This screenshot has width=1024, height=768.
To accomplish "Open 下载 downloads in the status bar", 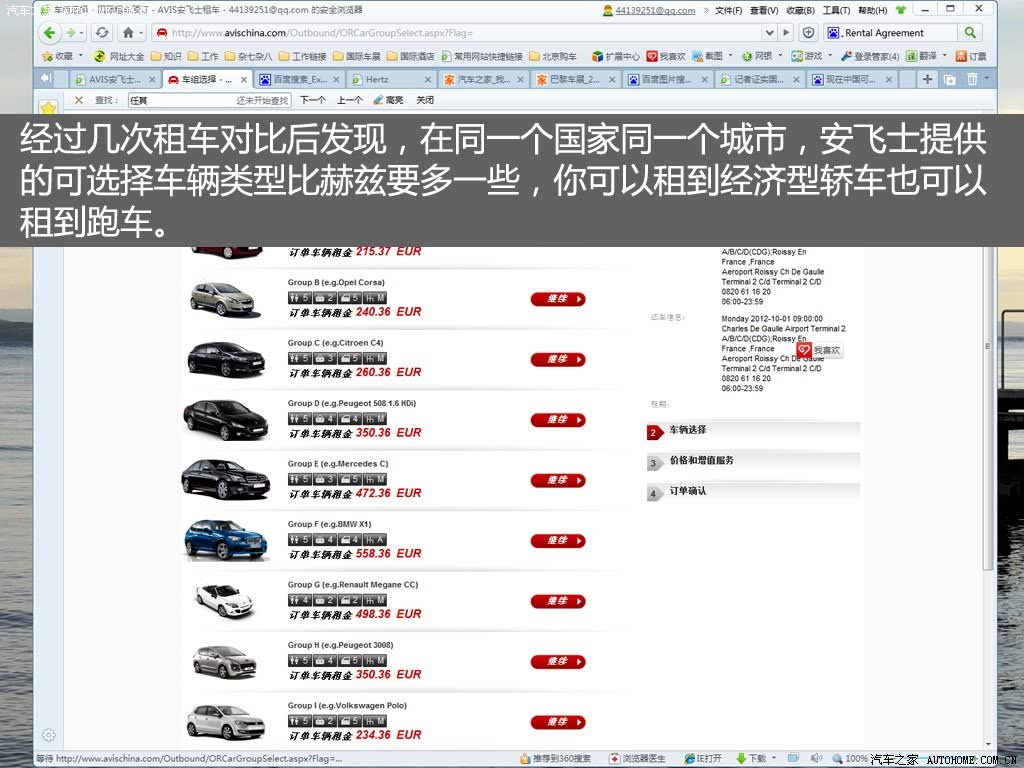I will (751, 758).
